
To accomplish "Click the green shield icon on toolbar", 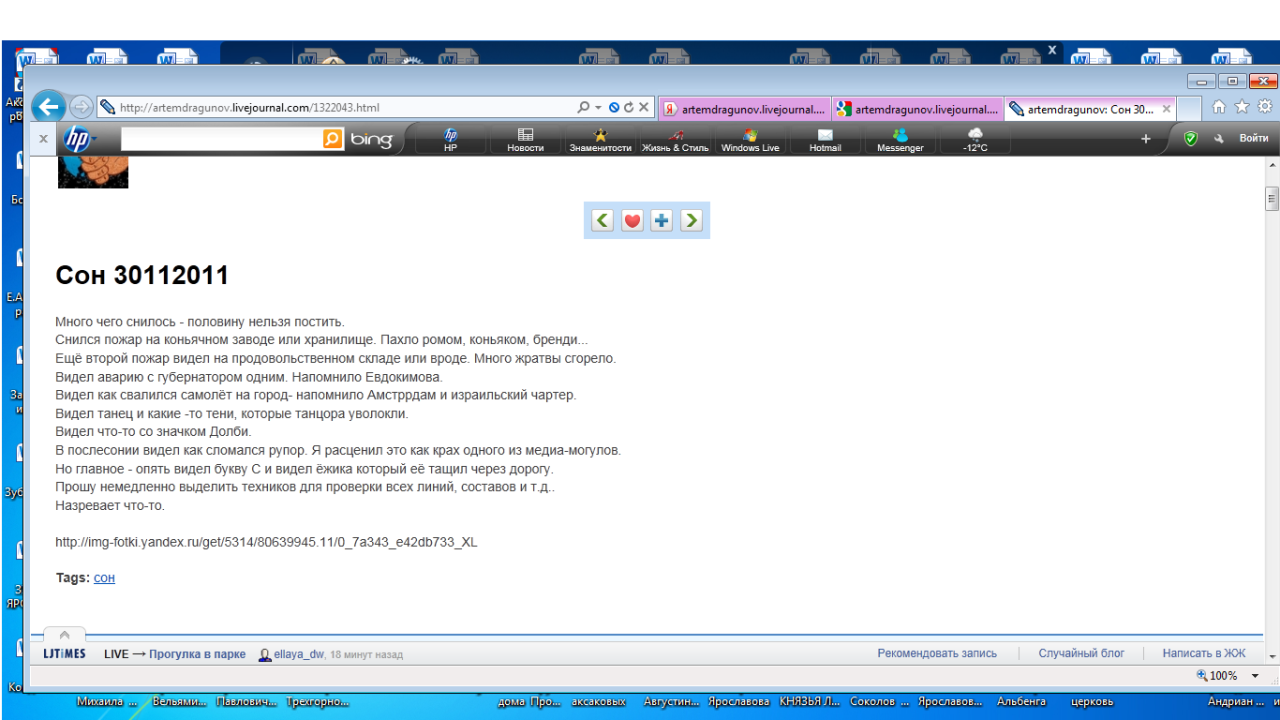I will click(1190, 139).
